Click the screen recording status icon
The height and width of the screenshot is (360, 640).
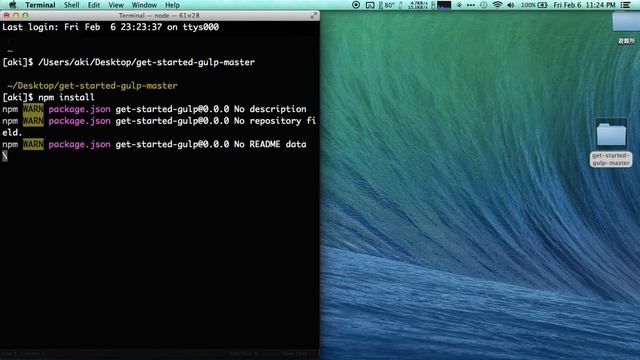tap(356, 5)
